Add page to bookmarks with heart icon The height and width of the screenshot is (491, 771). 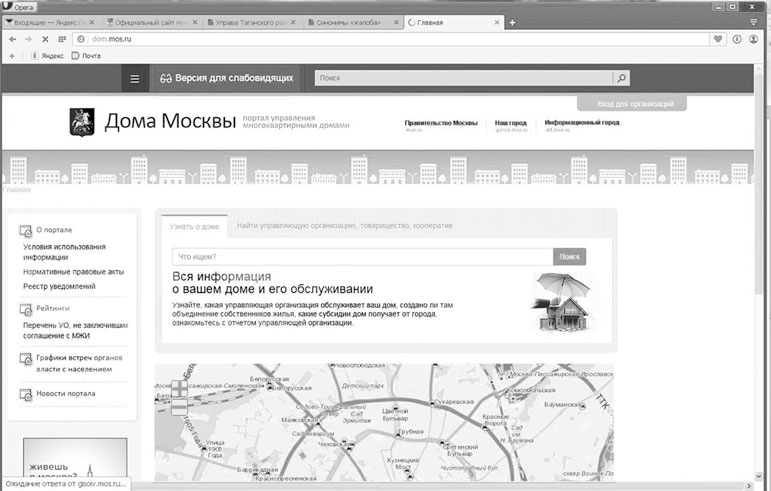[x=718, y=39]
